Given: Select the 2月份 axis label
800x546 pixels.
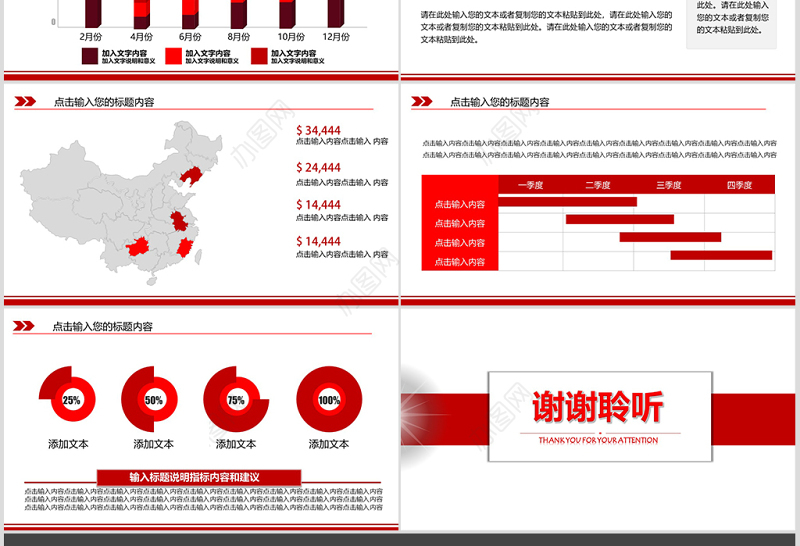Looking at the screenshot, I should pos(91,37).
